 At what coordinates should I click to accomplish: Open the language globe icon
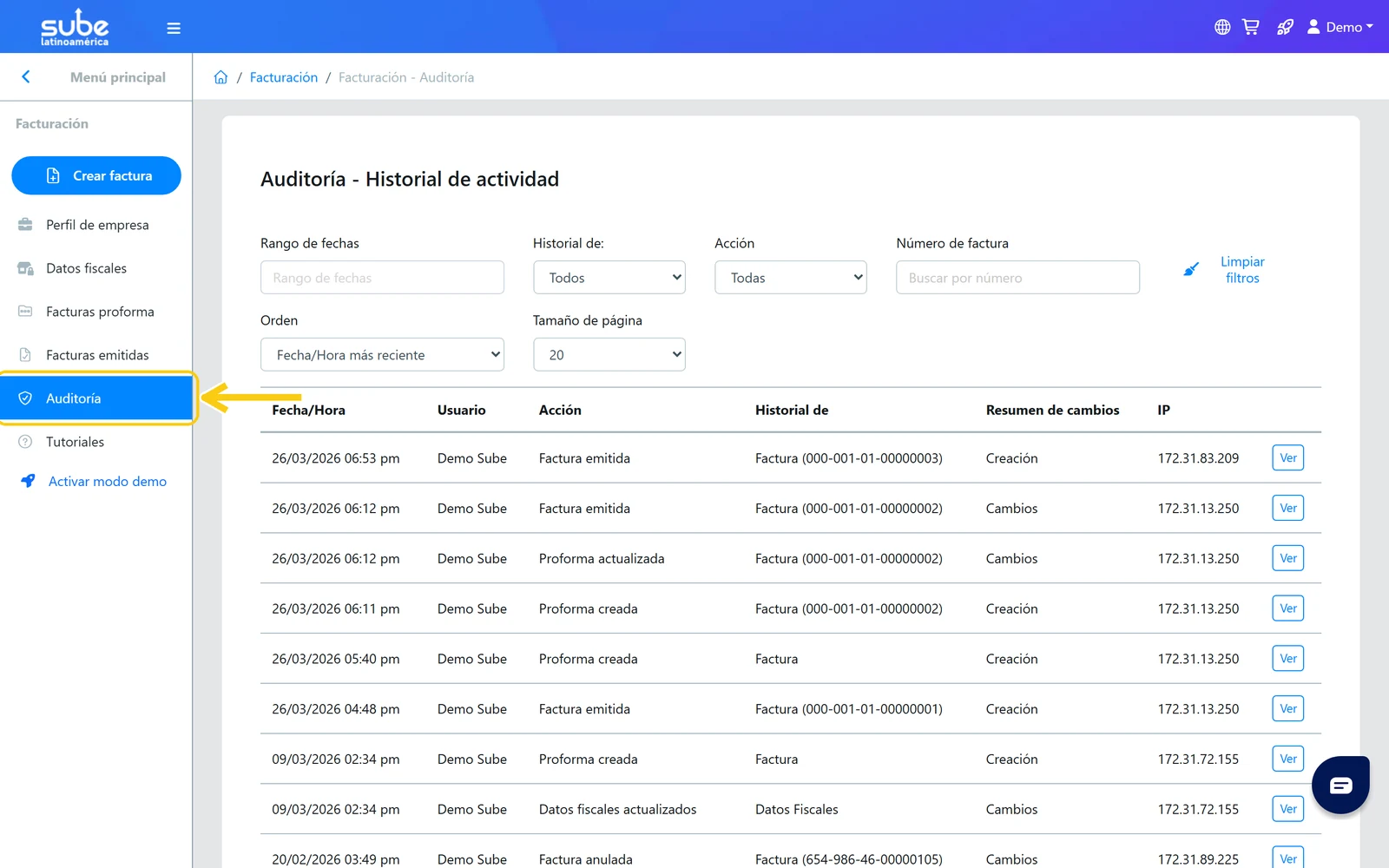[1222, 27]
